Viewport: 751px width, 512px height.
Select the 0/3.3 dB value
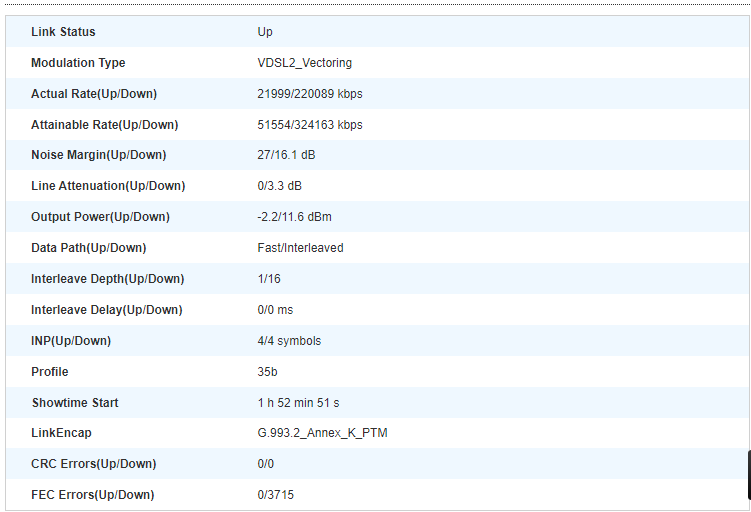pyautogui.click(x=280, y=186)
